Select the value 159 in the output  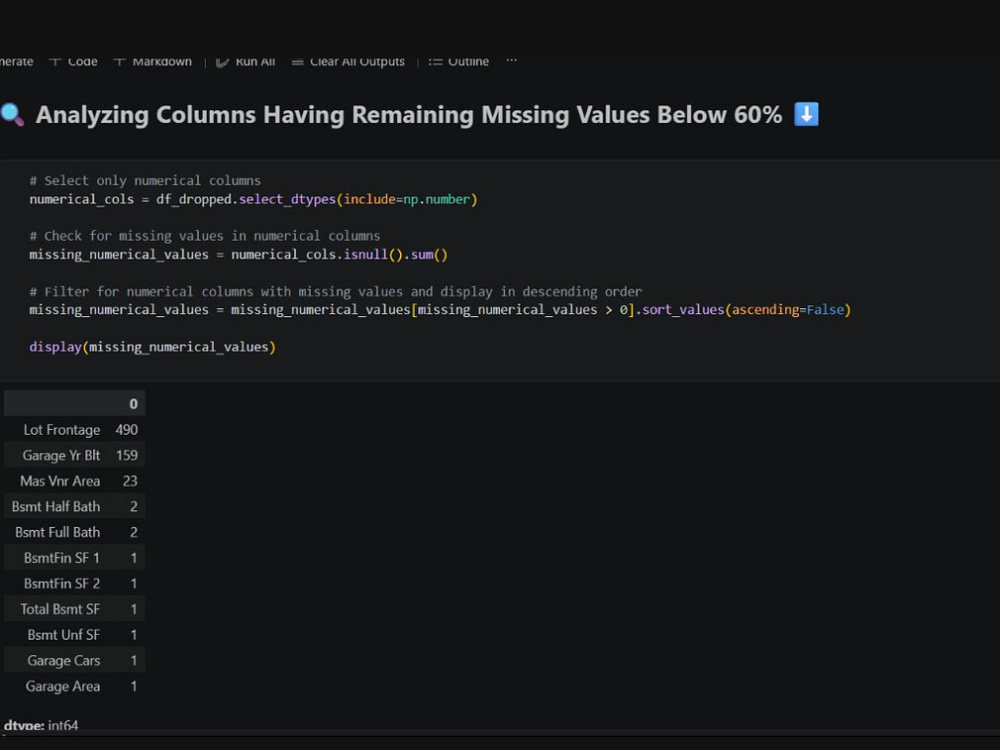coord(127,455)
